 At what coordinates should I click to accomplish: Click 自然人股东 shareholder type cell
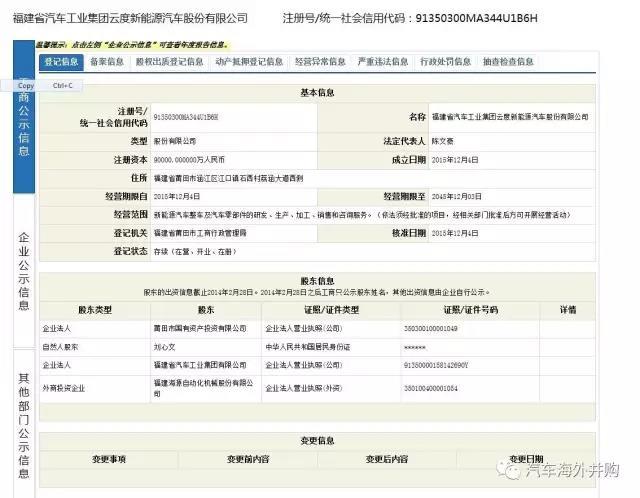[60, 347]
